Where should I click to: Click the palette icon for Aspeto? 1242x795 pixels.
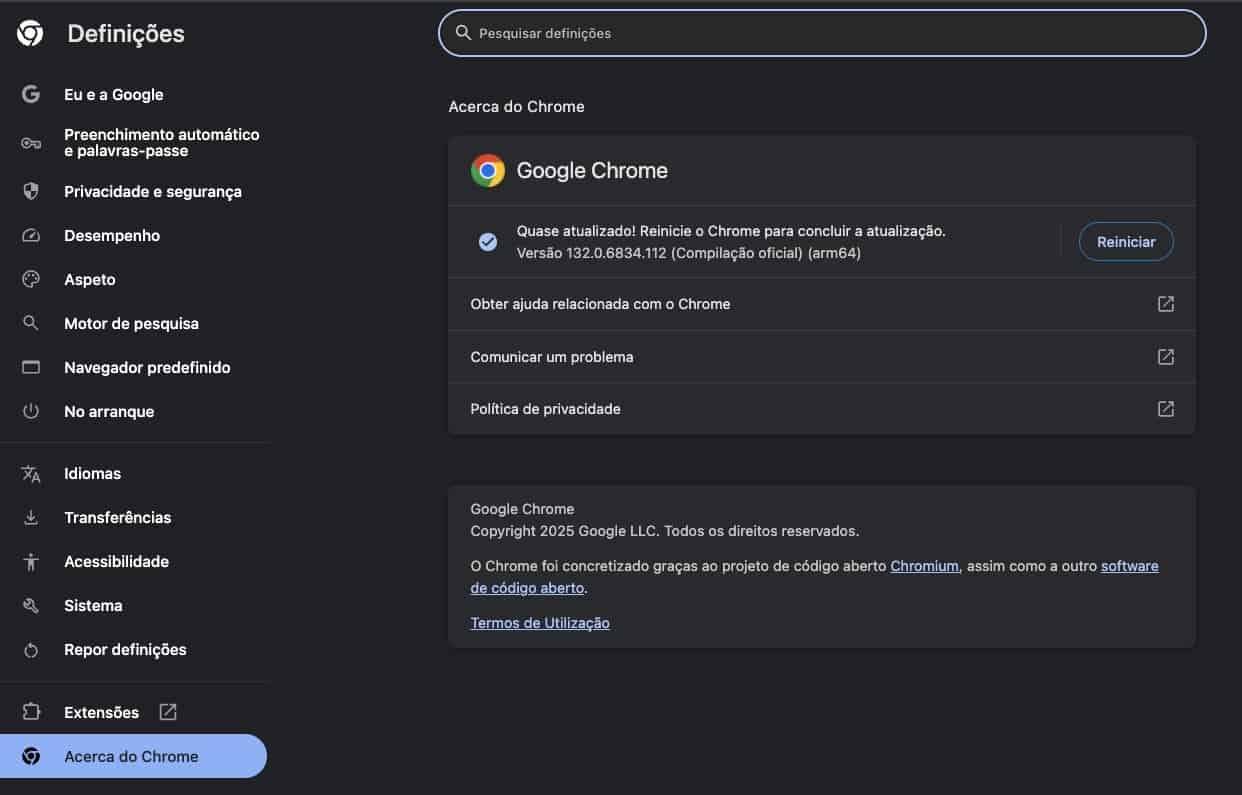(x=31, y=280)
